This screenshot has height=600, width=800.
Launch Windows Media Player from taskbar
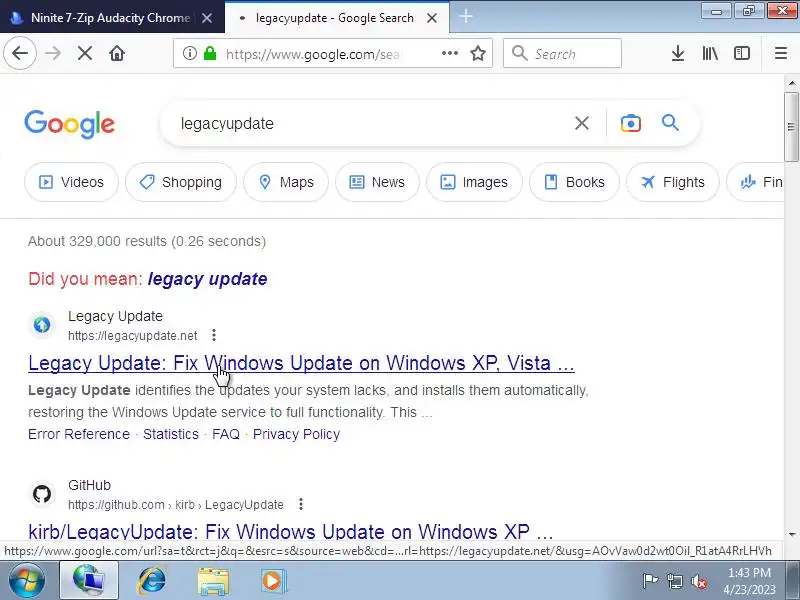click(x=273, y=581)
